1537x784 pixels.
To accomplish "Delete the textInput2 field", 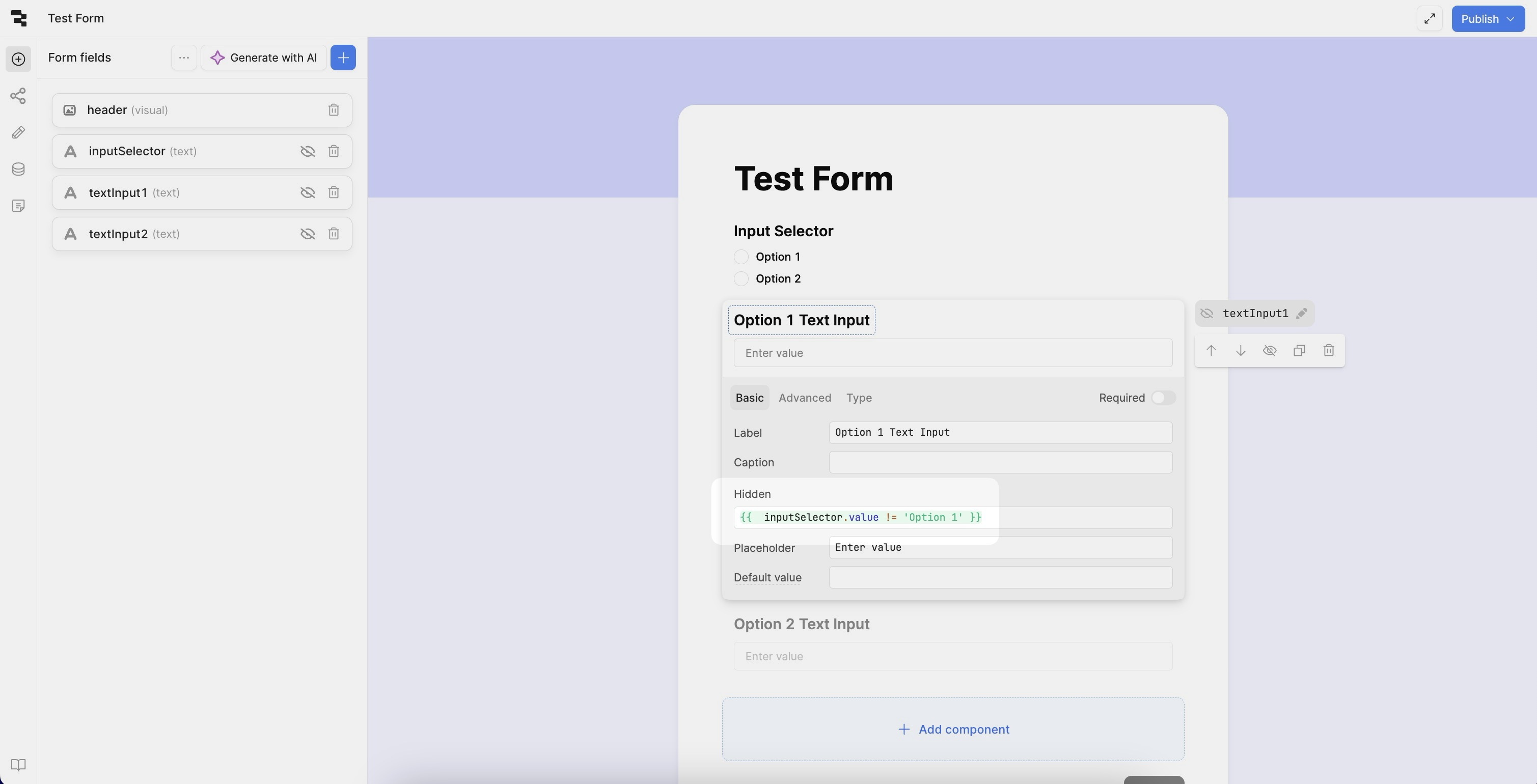I will click(334, 234).
